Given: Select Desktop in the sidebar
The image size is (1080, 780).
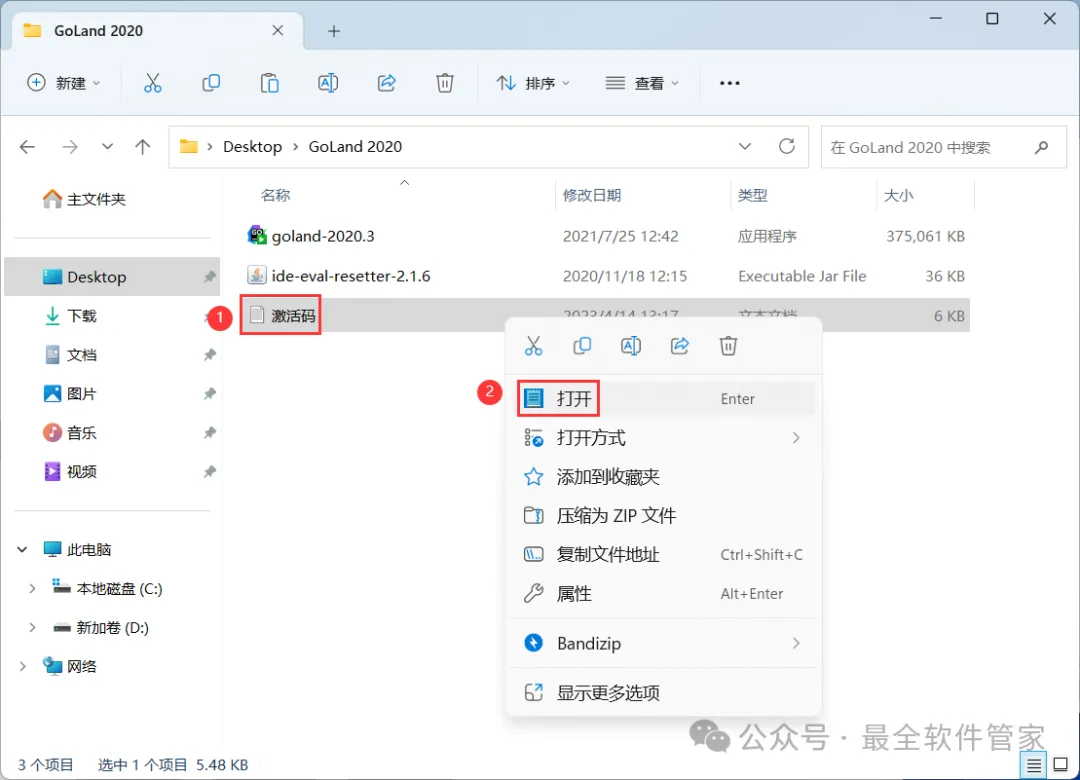Looking at the screenshot, I should coord(112,277).
